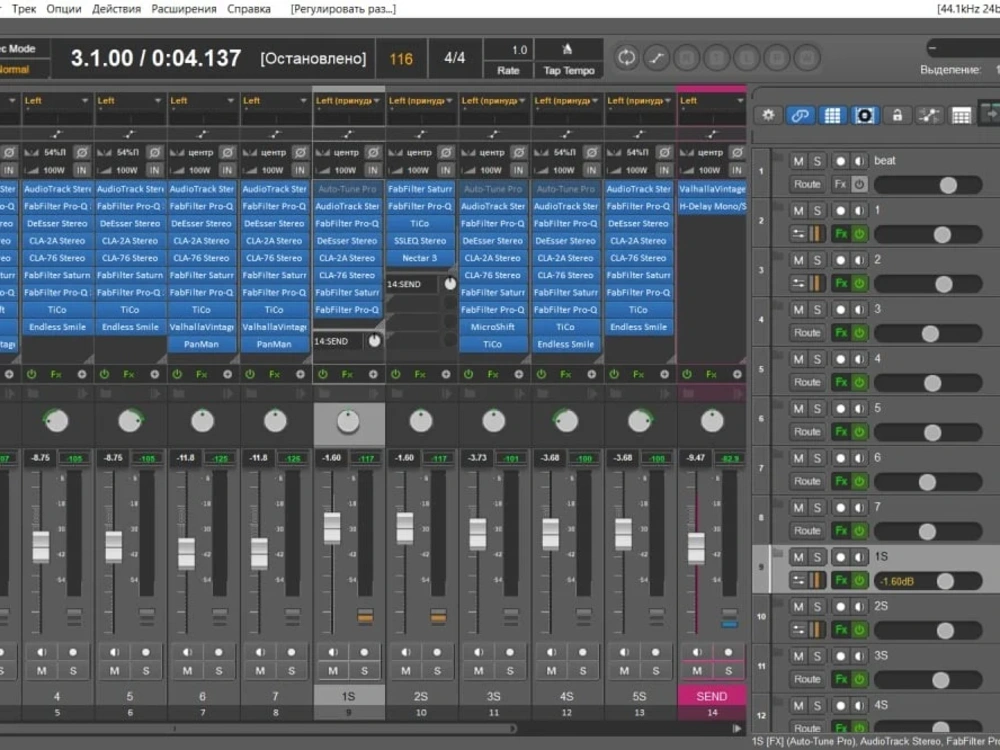
Task: Open Left input dropdown on channel 6
Action: tap(202, 101)
